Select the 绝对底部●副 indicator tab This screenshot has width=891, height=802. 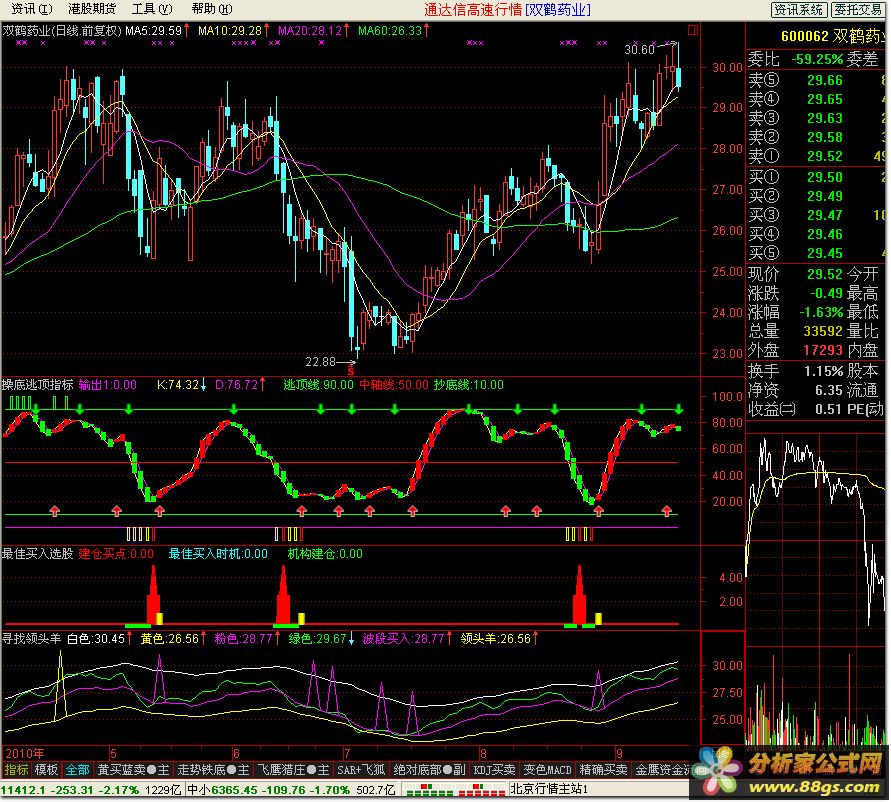429,770
